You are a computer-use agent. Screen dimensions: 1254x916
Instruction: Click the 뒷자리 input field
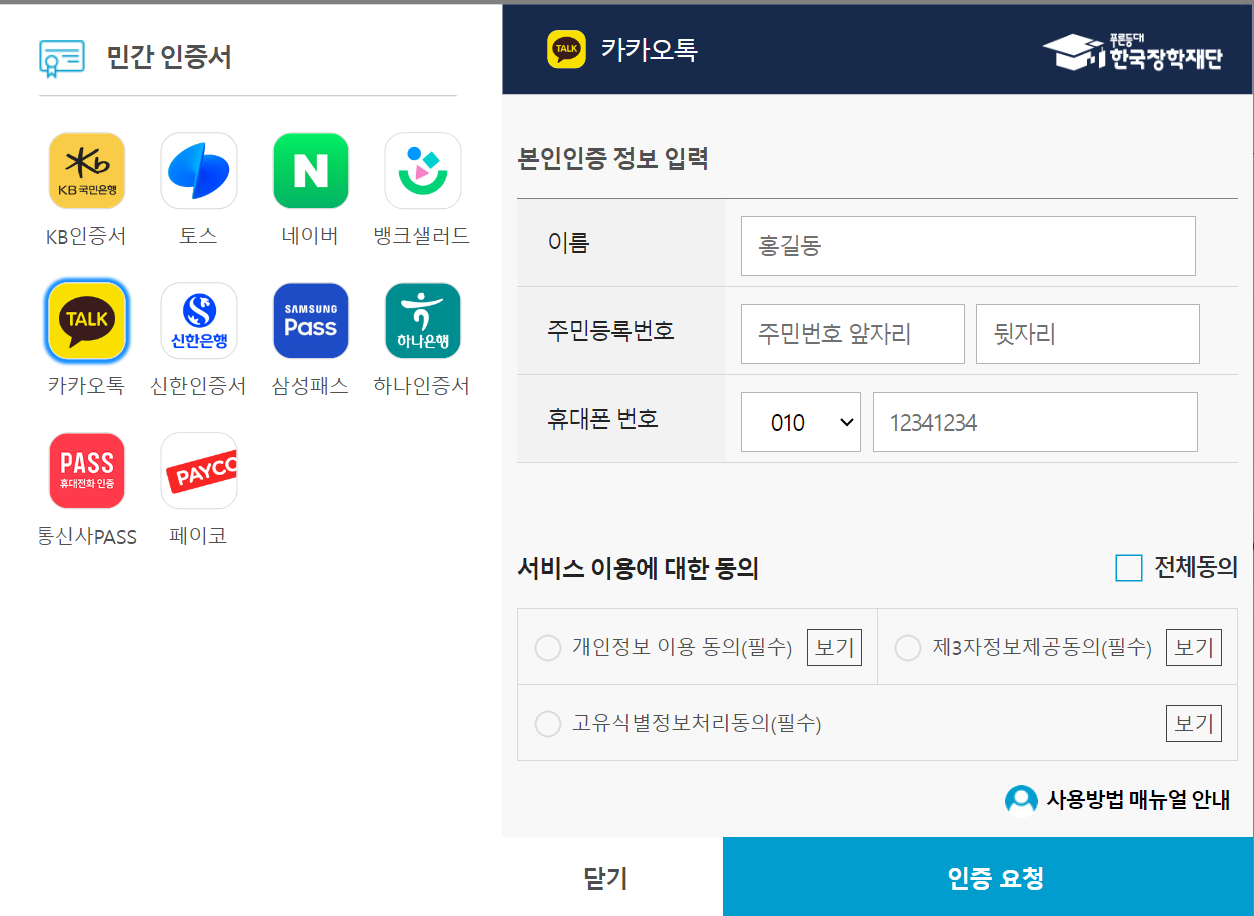coord(1088,334)
